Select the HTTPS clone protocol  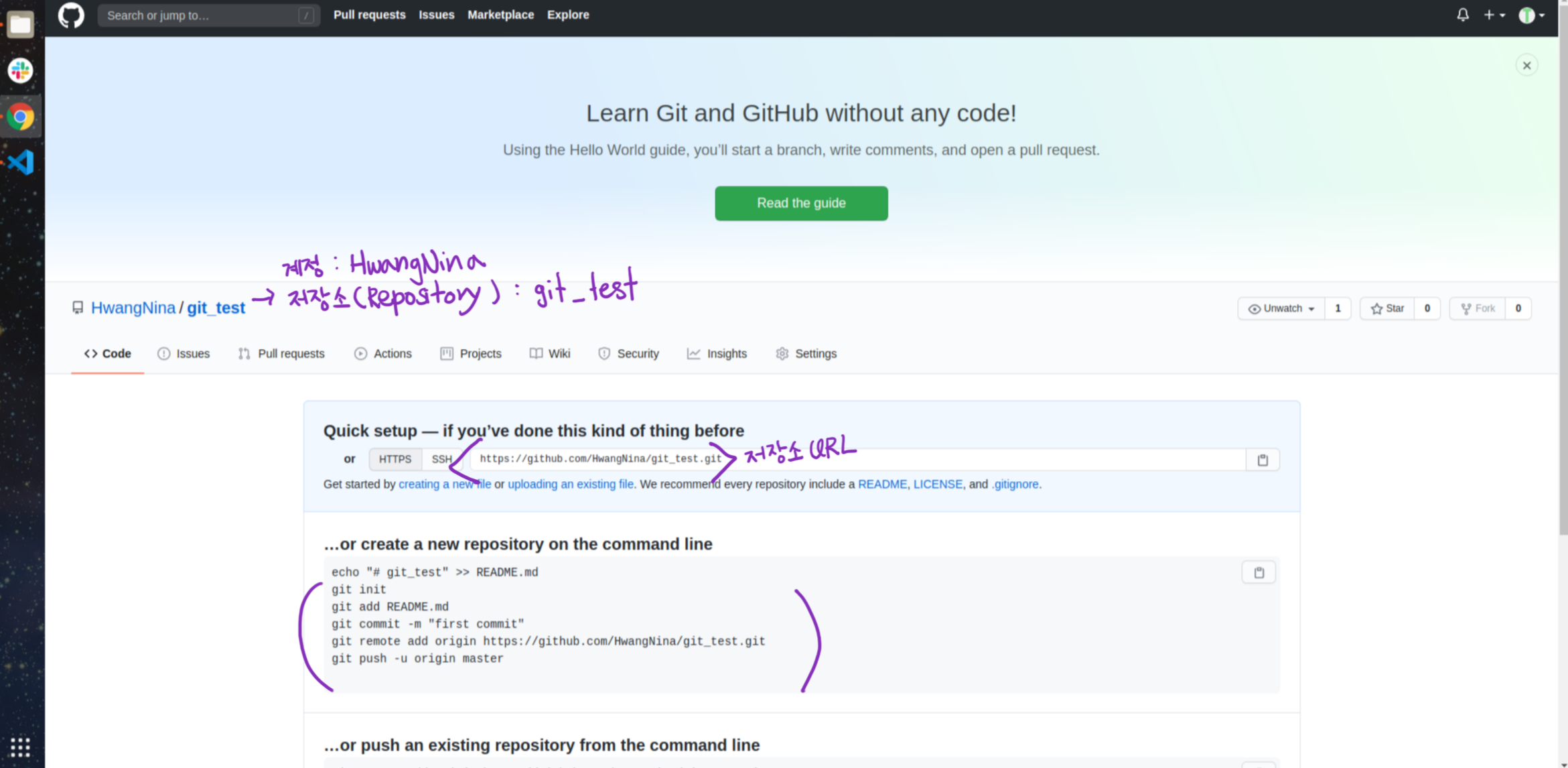pyautogui.click(x=395, y=459)
